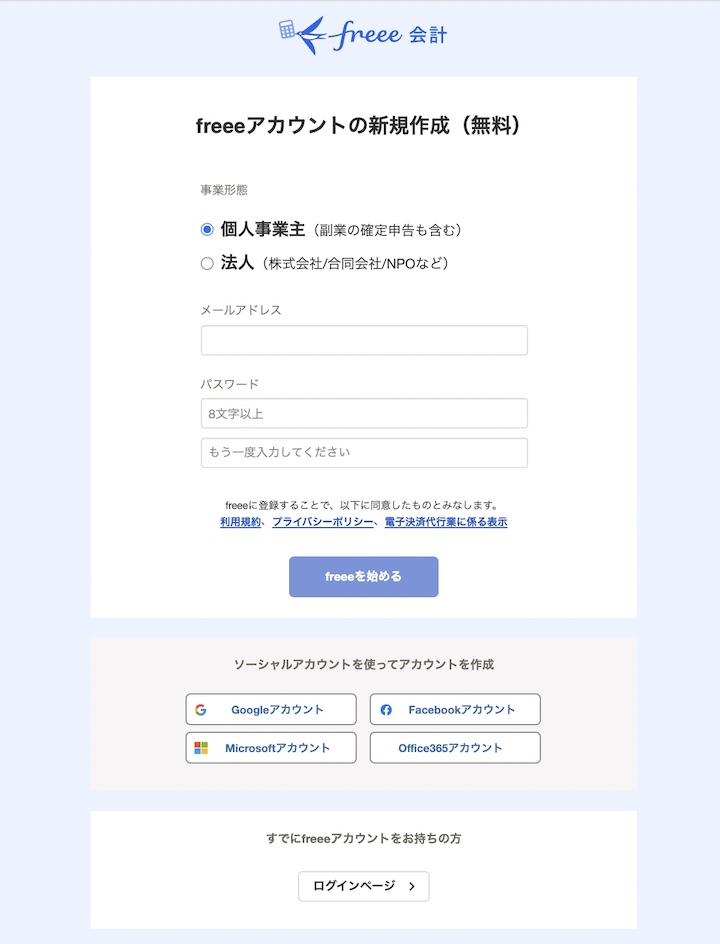This screenshot has width=720, height=944.
Task: Click the password confirmation field
Action: coord(363,452)
